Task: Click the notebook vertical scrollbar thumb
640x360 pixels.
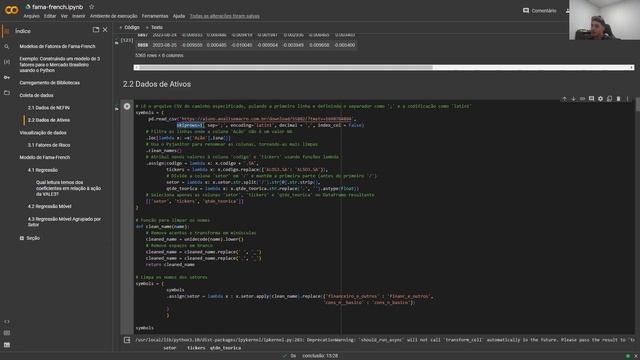Action: (638, 105)
